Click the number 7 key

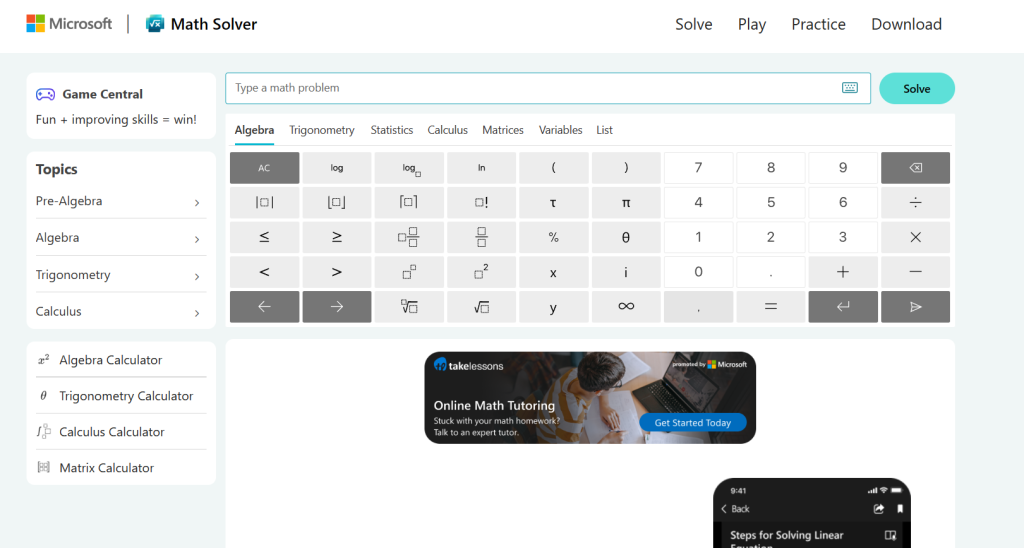[x=698, y=168]
